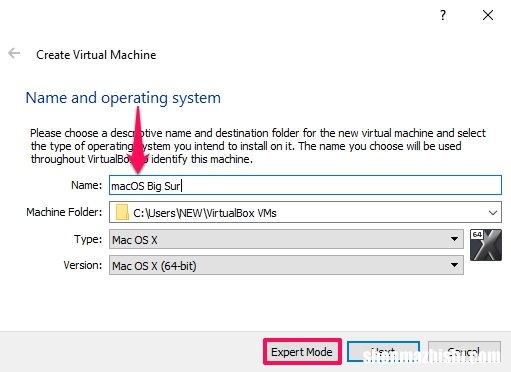Cancel the virtual machine creation
The image size is (511, 372).
464,352
